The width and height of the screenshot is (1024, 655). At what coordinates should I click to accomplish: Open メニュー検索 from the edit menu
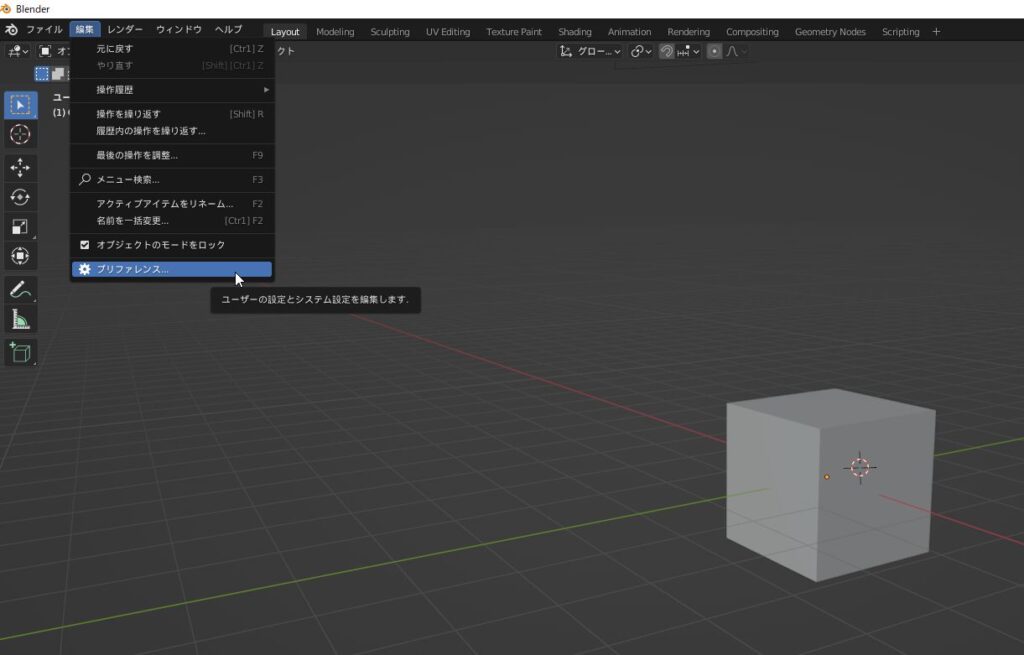click(172, 179)
